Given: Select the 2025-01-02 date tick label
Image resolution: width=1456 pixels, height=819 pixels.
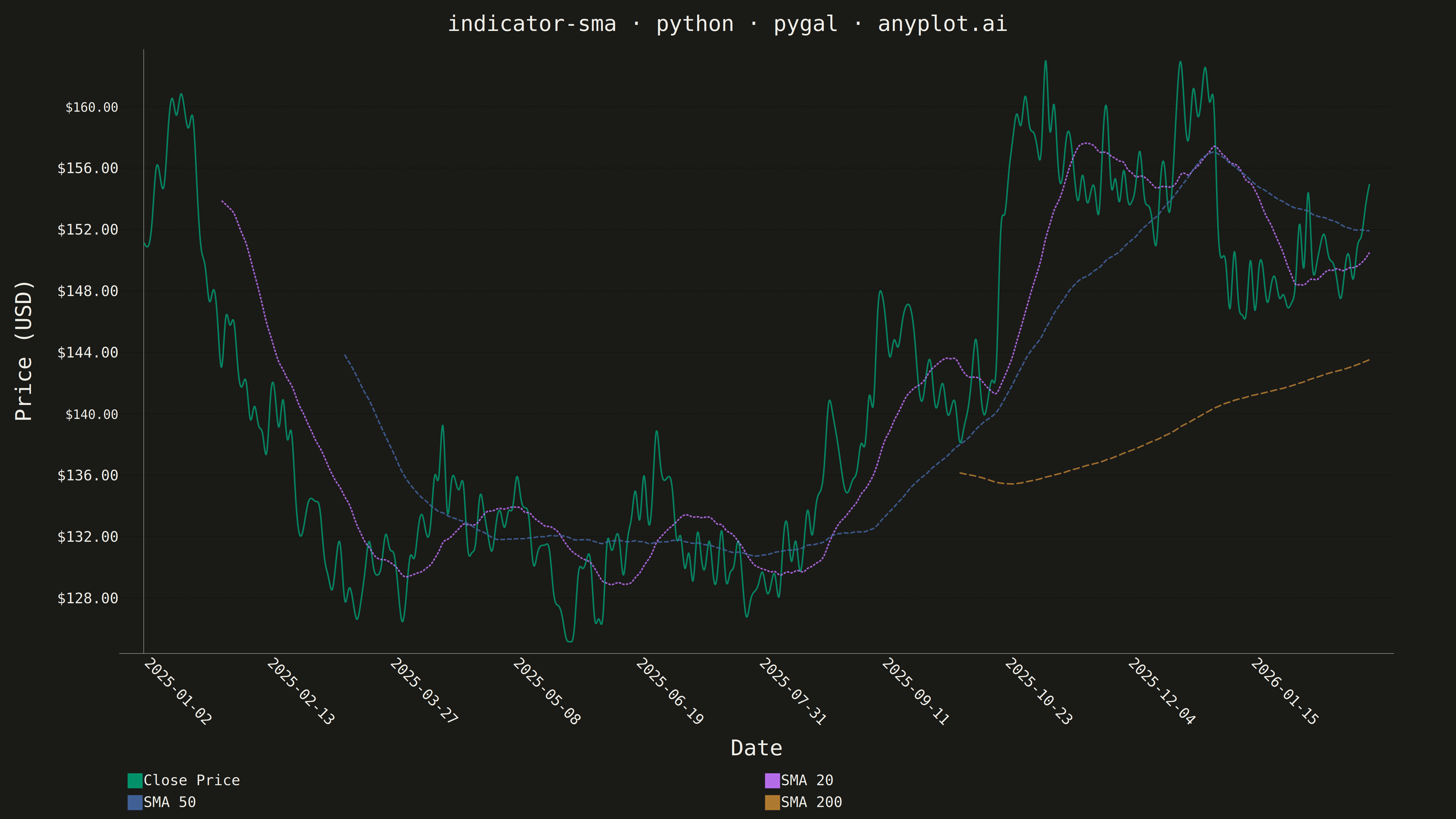Looking at the screenshot, I should point(177,691).
